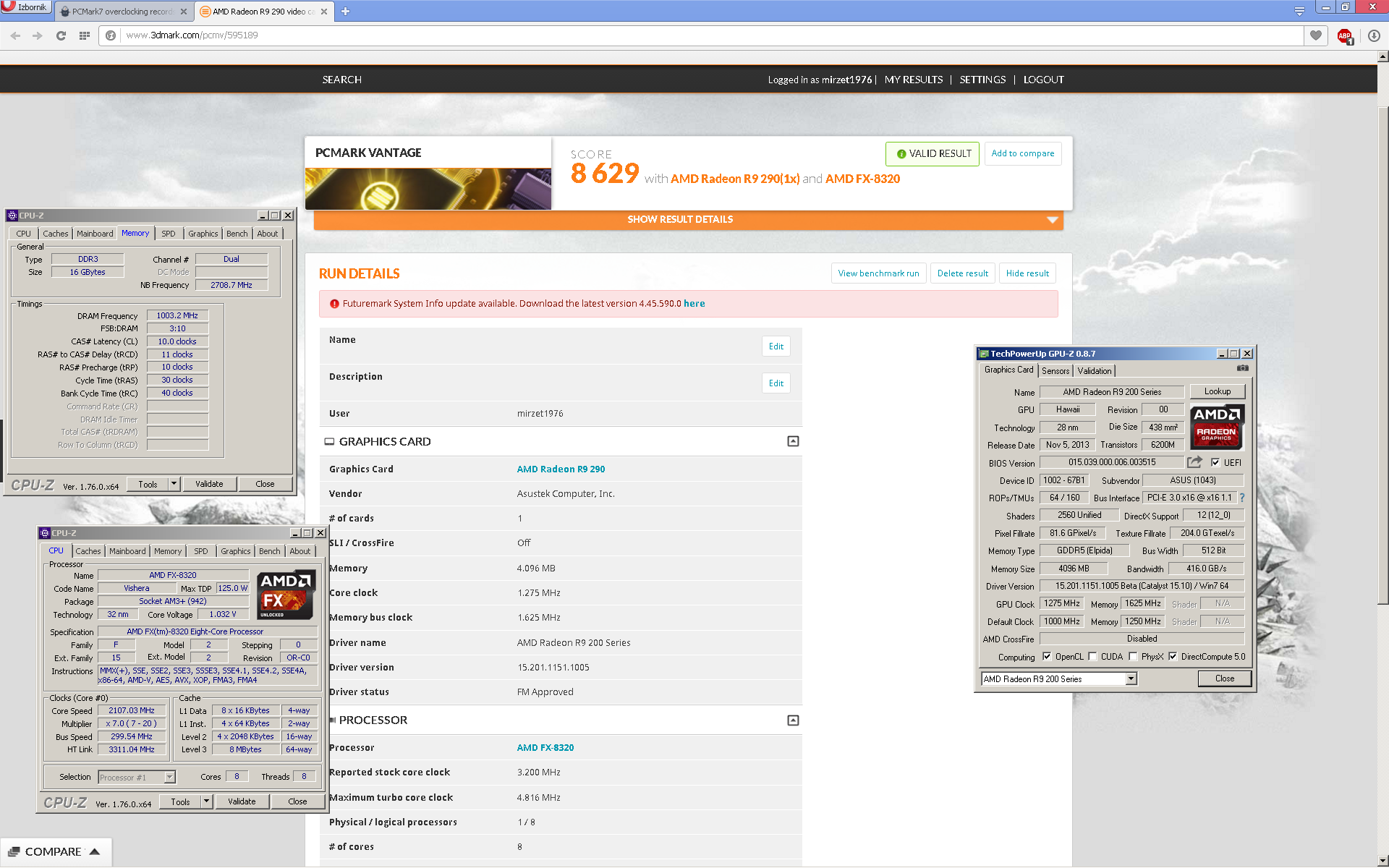This screenshot has height=868, width=1389.
Task: Click the Delete result button
Action: (x=962, y=273)
